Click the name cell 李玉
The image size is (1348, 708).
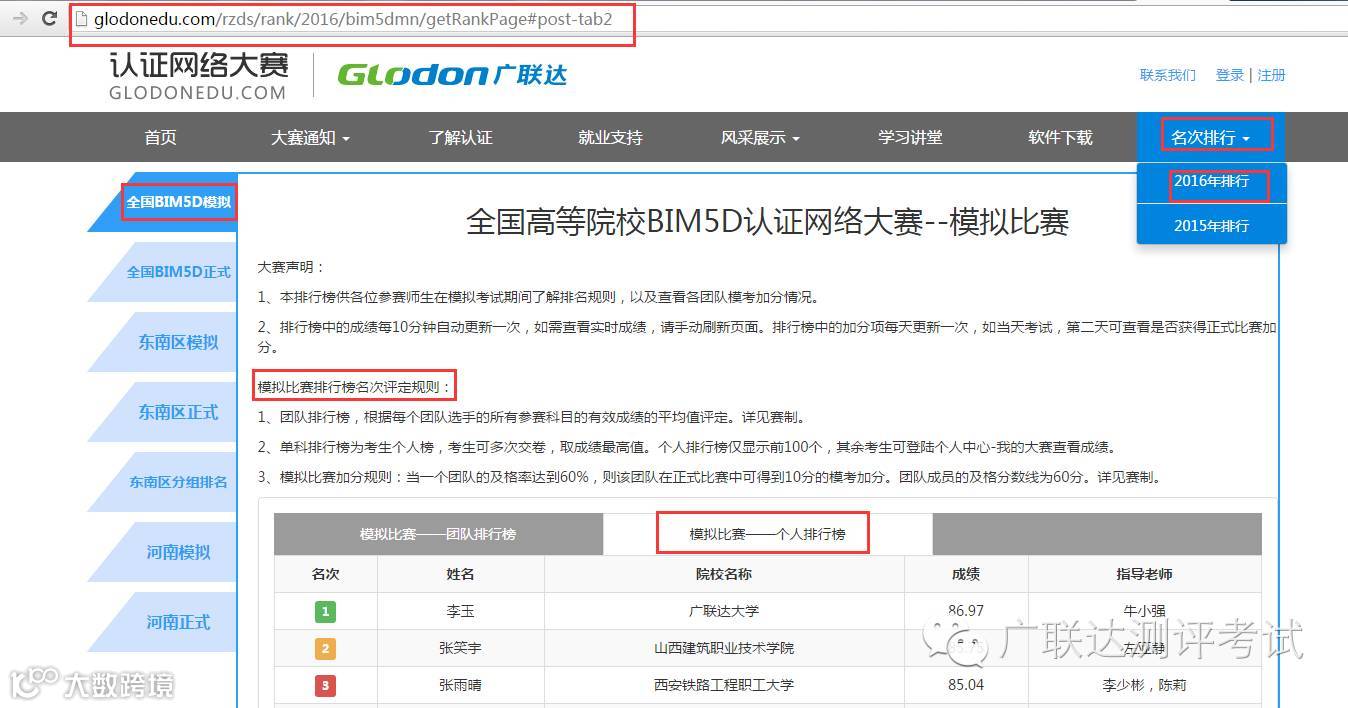point(460,611)
